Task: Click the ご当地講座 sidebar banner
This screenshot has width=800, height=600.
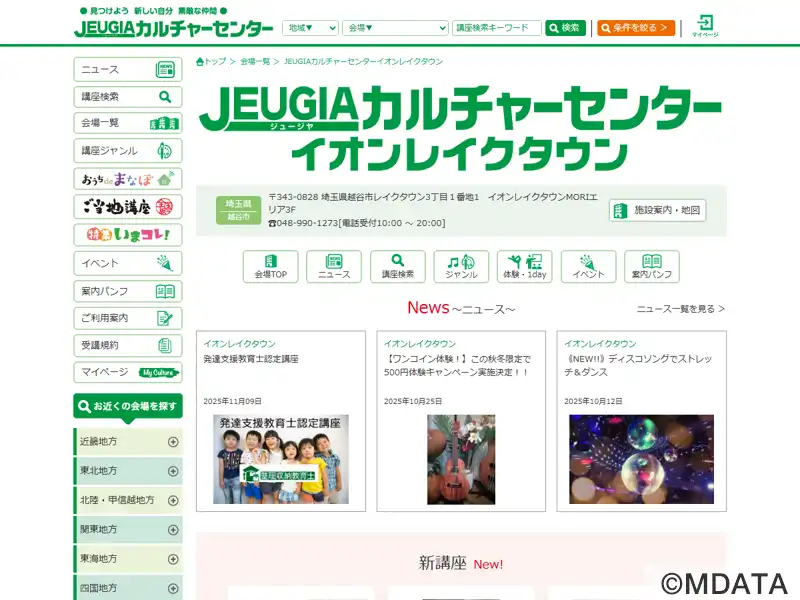Action: [x=128, y=207]
